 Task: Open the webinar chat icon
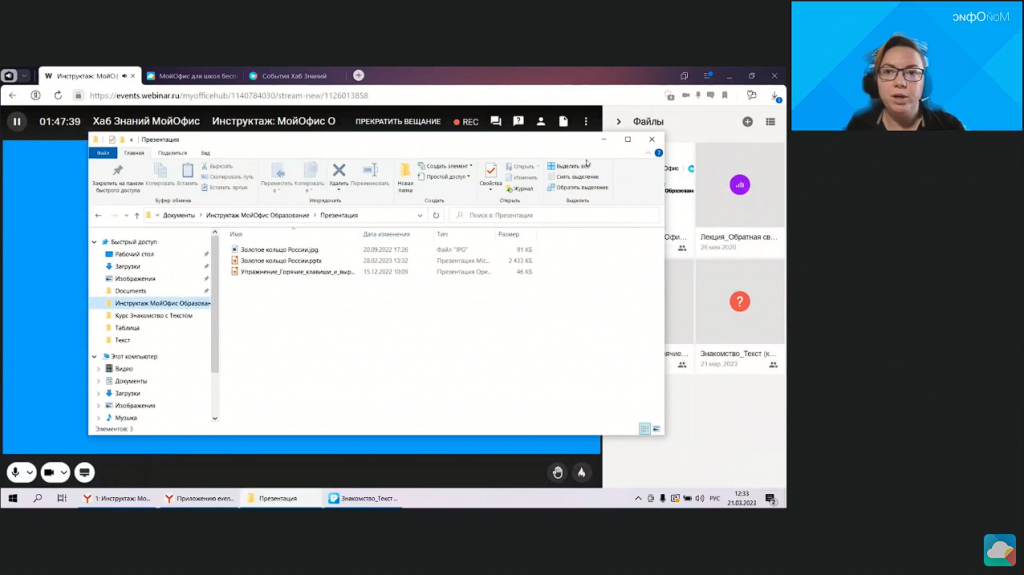496,122
